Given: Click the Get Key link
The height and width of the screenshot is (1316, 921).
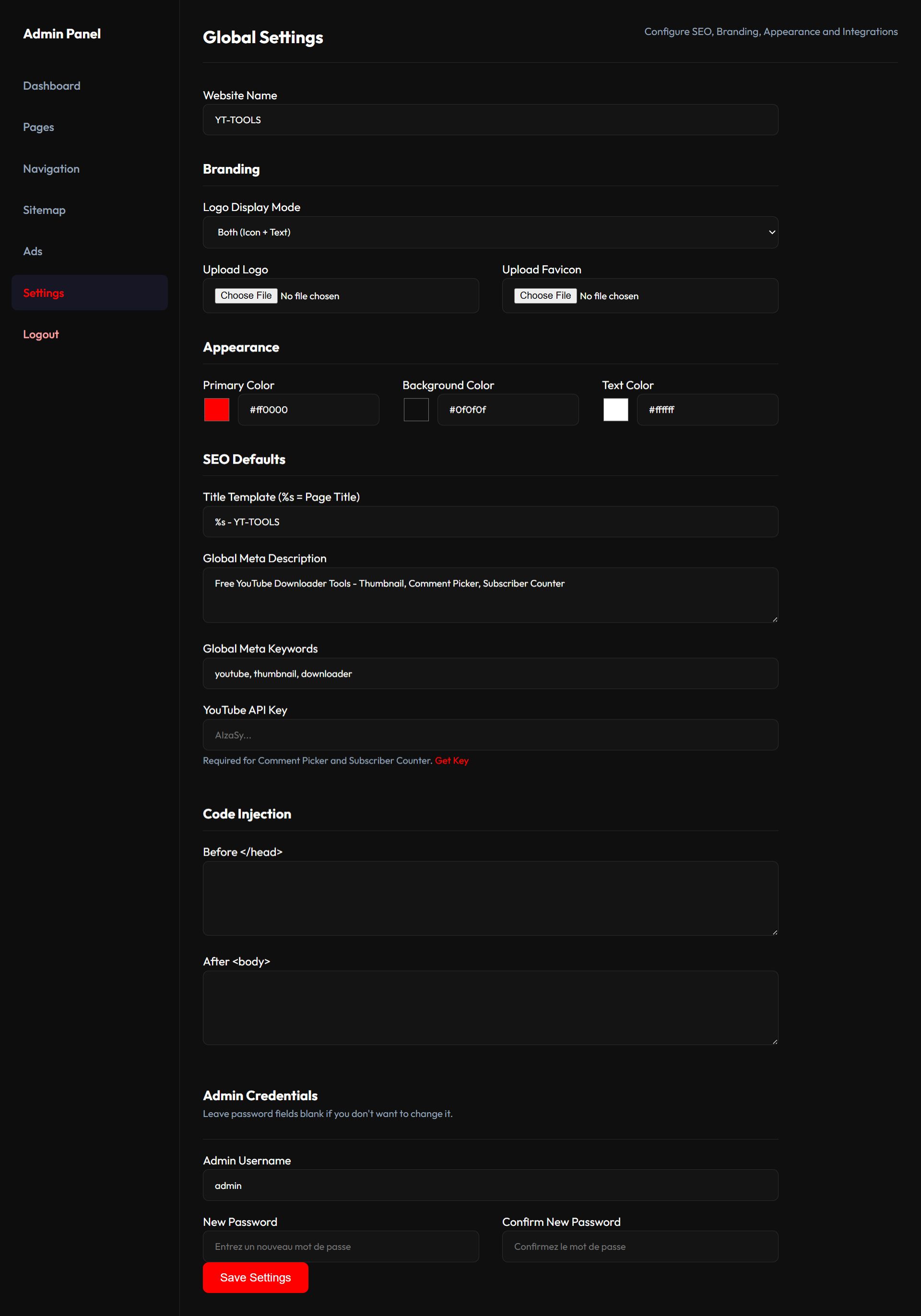Looking at the screenshot, I should point(451,761).
